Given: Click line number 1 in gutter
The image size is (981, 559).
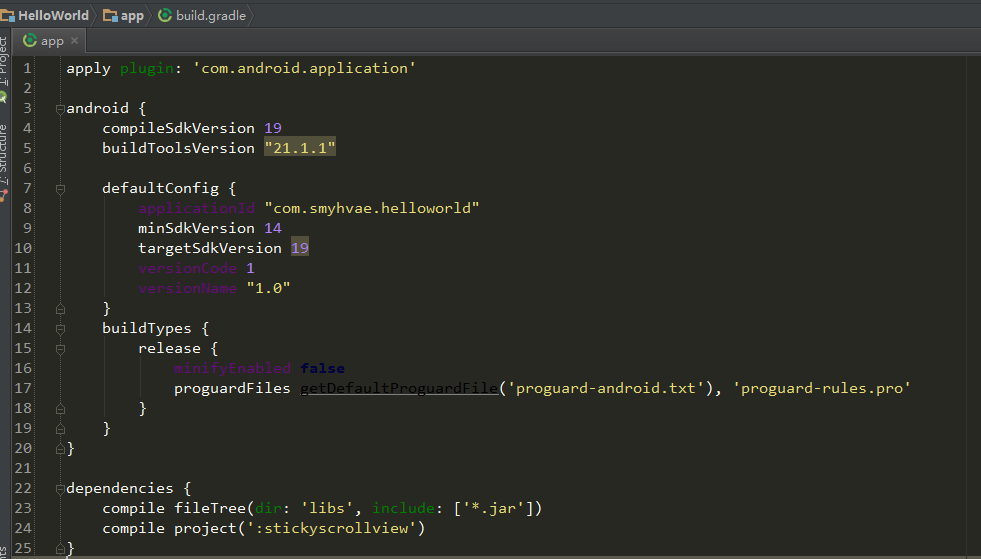Looking at the screenshot, I should 27,68.
